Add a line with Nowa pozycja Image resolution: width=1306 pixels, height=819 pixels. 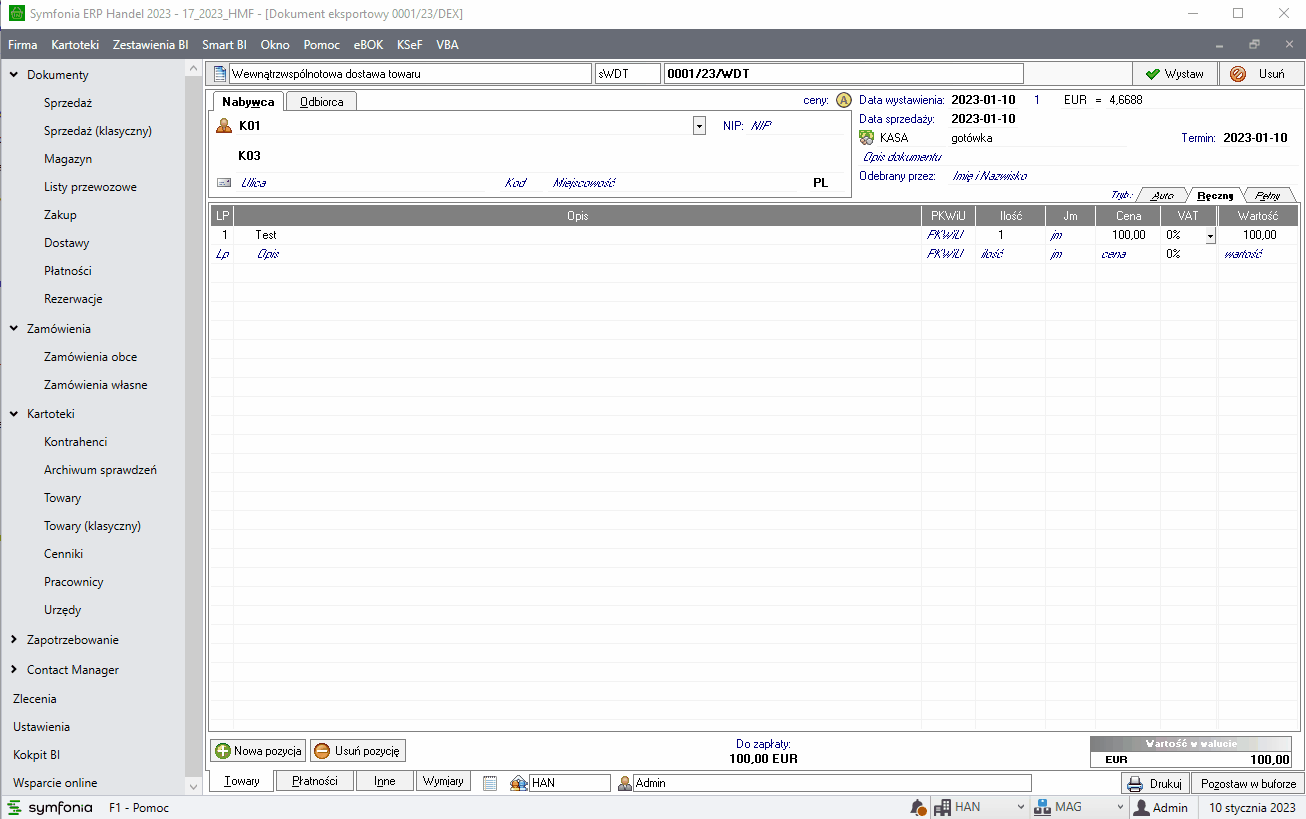tap(258, 751)
